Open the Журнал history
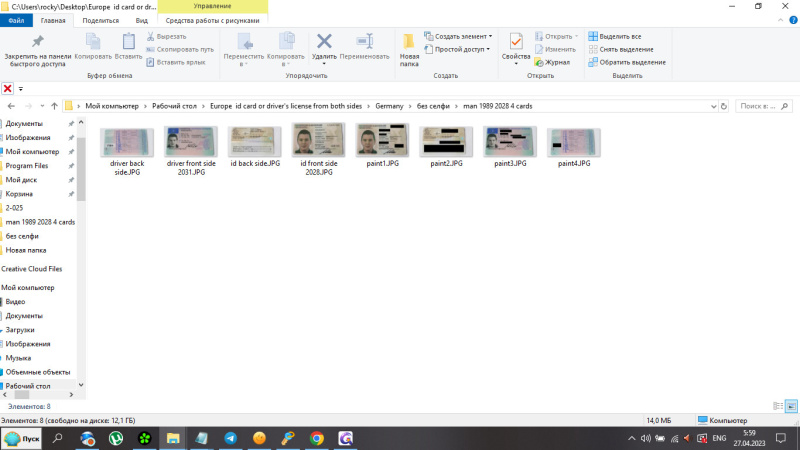This screenshot has width=800, height=450. click(552, 62)
